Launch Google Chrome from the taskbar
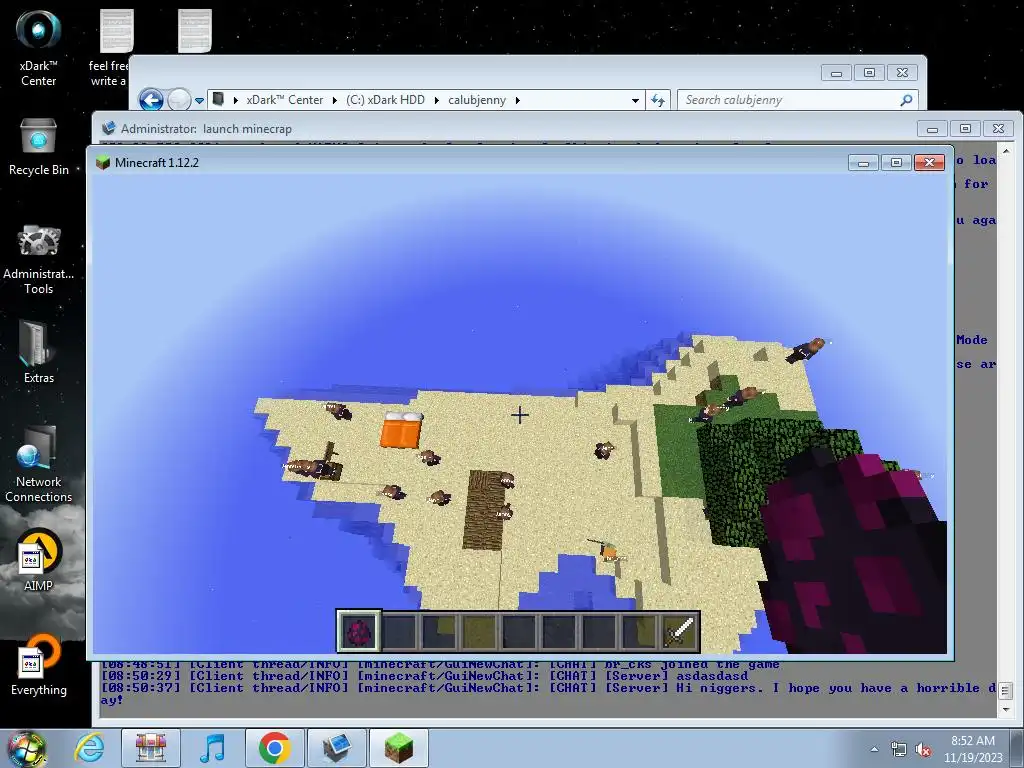 click(274, 748)
